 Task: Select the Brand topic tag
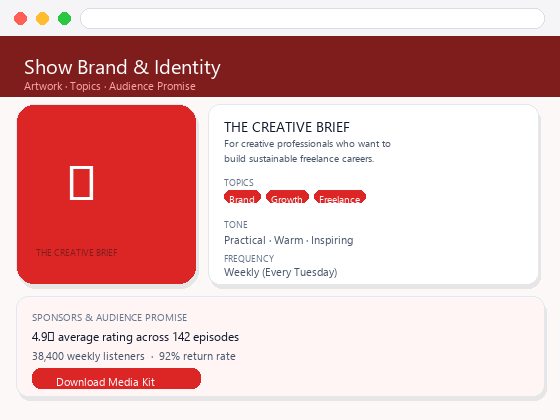242,197
